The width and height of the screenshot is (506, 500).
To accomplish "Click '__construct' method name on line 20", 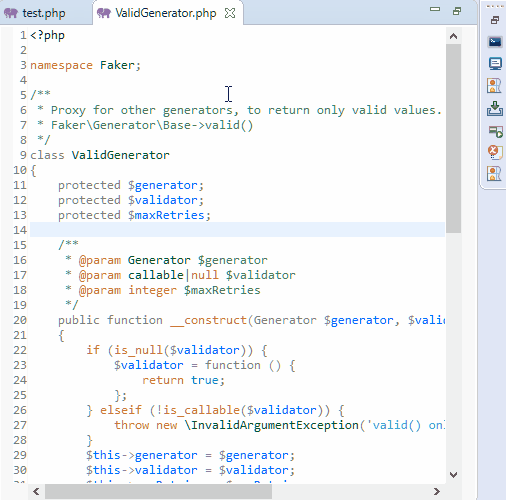I will [208, 321].
